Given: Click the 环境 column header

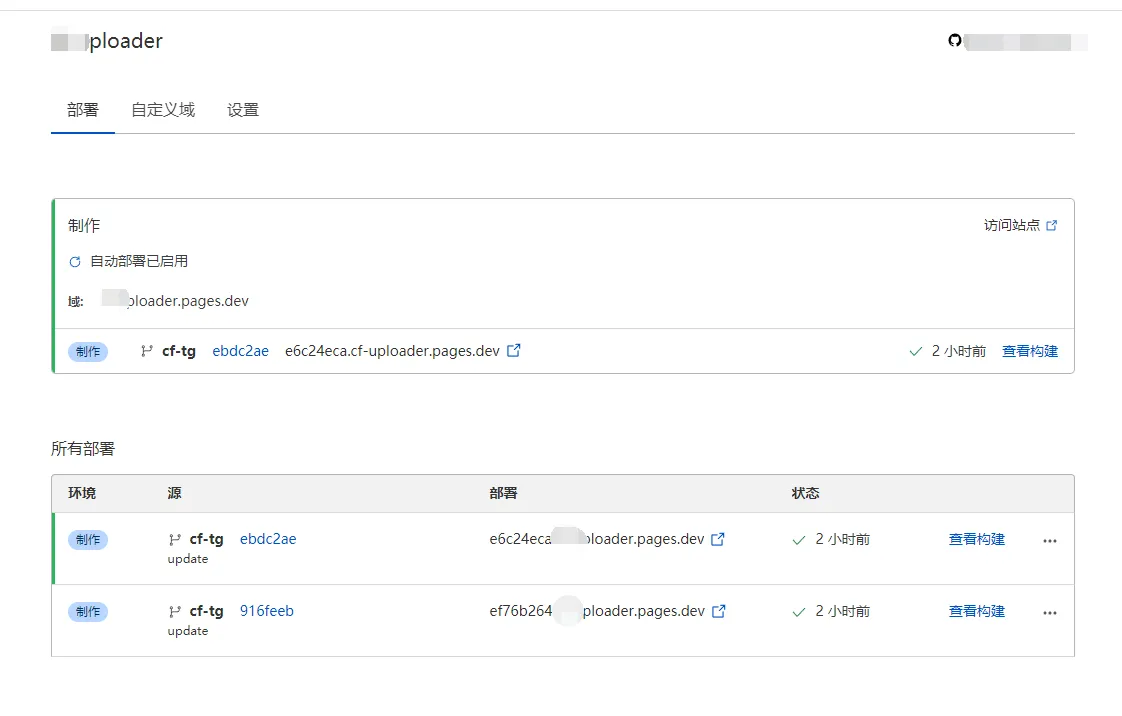Looking at the screenshot, I should 82,493.
